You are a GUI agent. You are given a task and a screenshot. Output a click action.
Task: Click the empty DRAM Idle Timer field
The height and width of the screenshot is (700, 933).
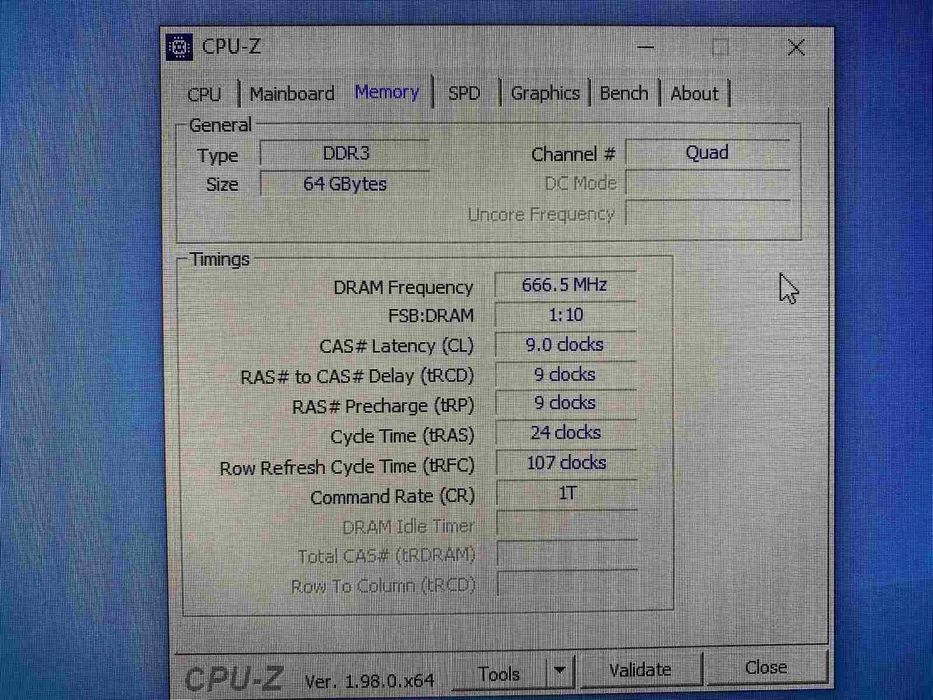567,524
